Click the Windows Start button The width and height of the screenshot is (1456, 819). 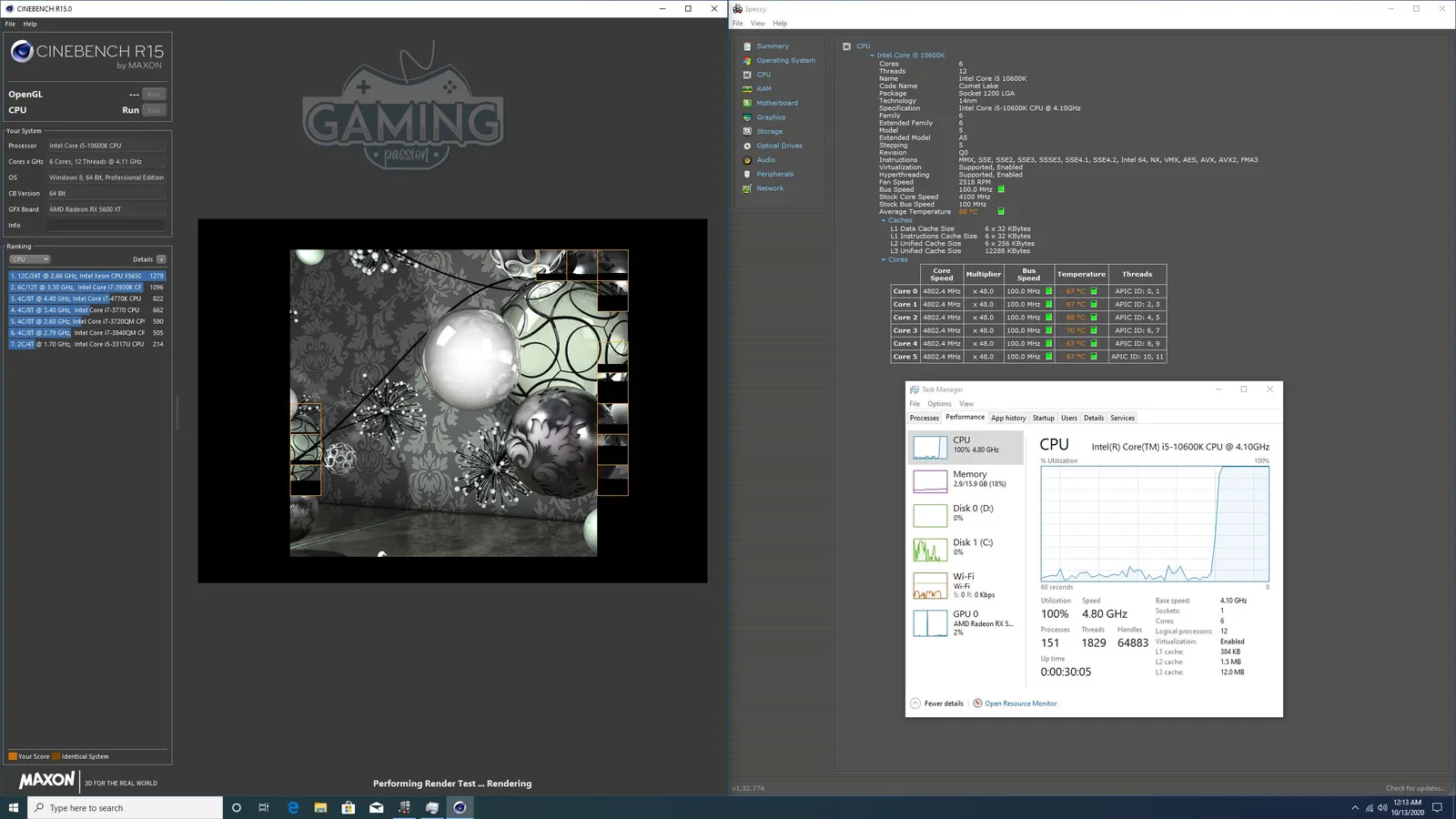[14, 807]
